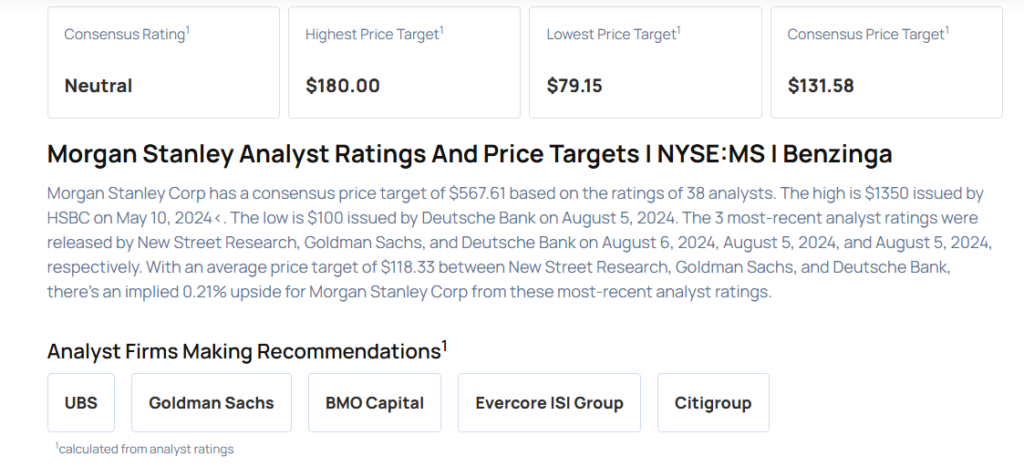Select the $131.58 price value
This screenshot has width=1024, height=467.
[820, 85]
